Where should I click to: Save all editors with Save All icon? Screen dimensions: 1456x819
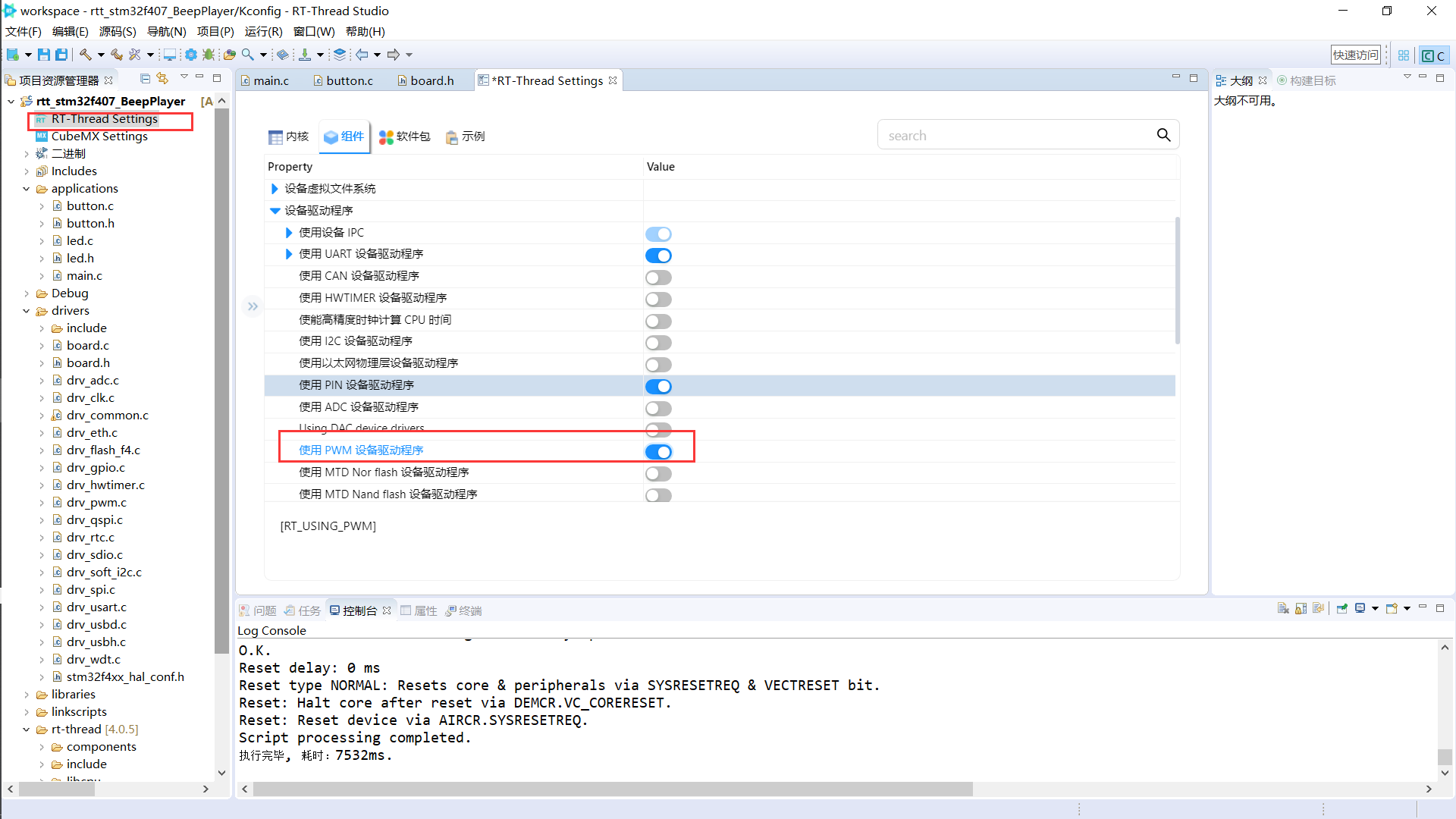(x=61, y=54)
